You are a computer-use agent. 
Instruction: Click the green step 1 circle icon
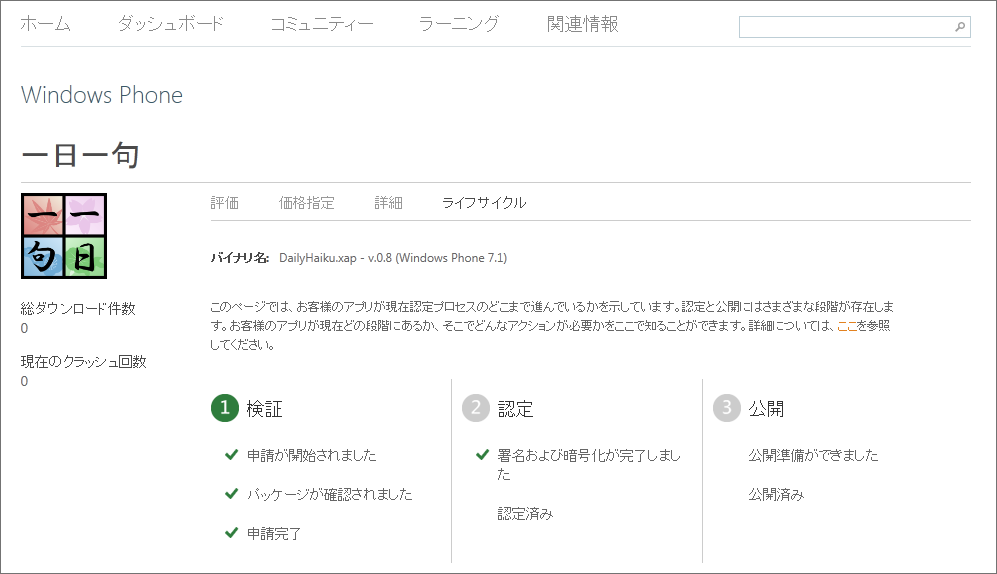click(224, 408)
